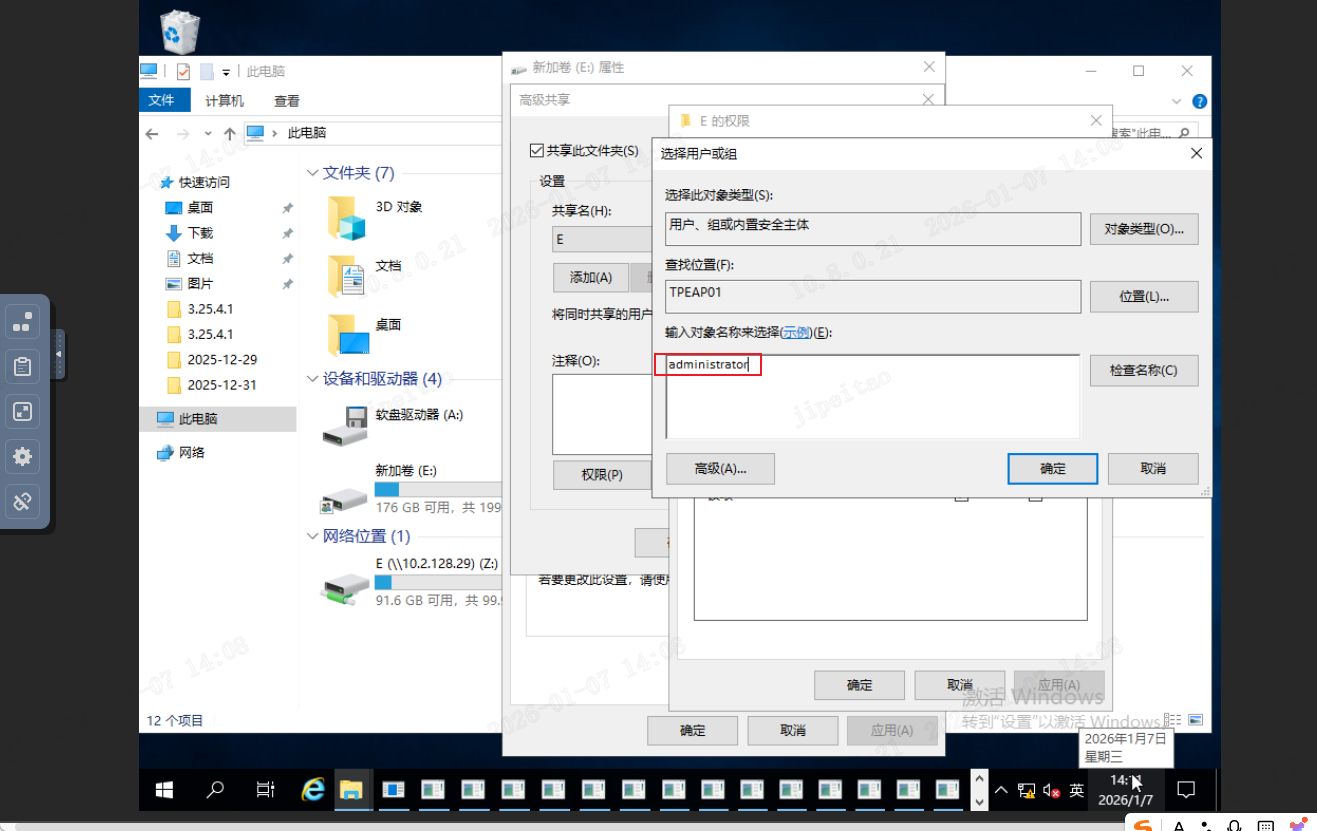The image size is (1317, 831).
Task: Show hidden tray icons chevron
Action: [1001, 790]
